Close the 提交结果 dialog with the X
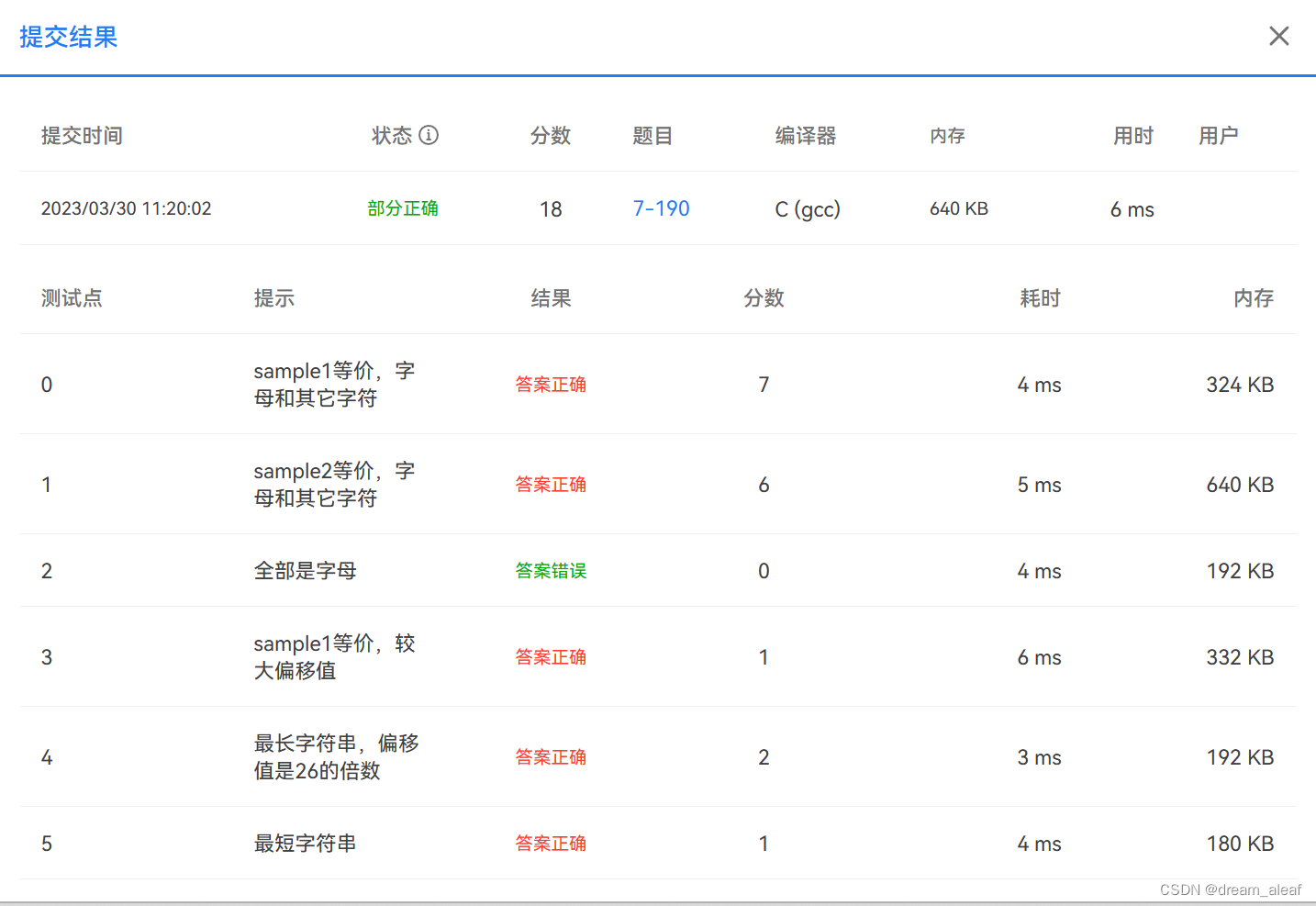 (1278, 36)
